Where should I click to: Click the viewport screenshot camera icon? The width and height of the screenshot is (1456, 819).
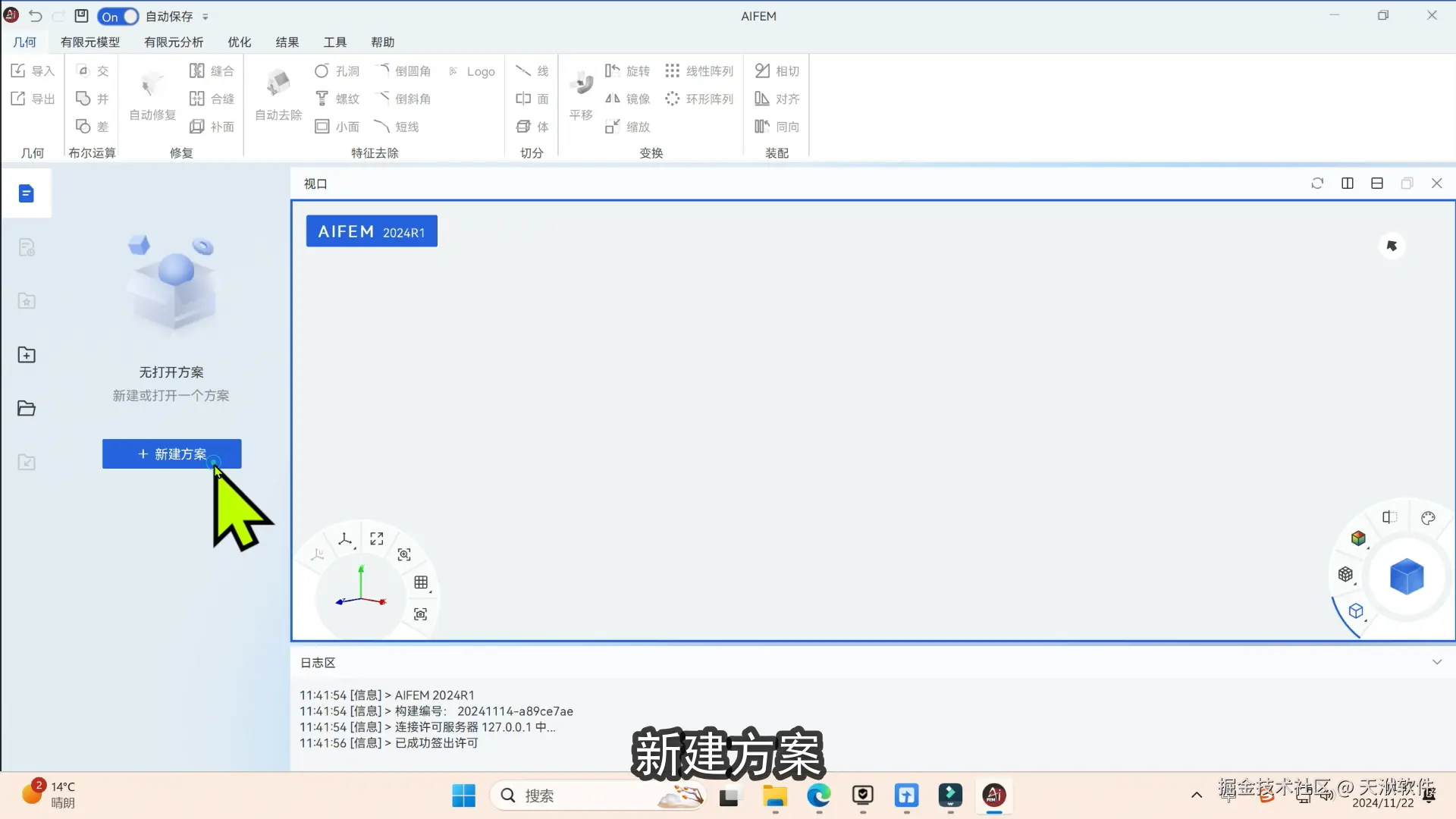pos(421,613)
